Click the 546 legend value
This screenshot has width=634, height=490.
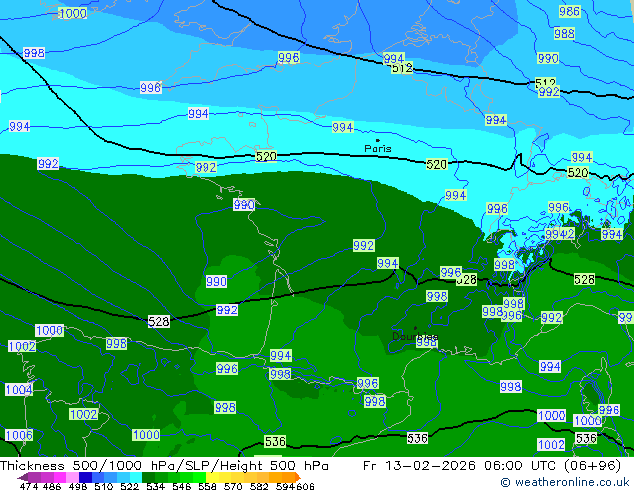182,486
